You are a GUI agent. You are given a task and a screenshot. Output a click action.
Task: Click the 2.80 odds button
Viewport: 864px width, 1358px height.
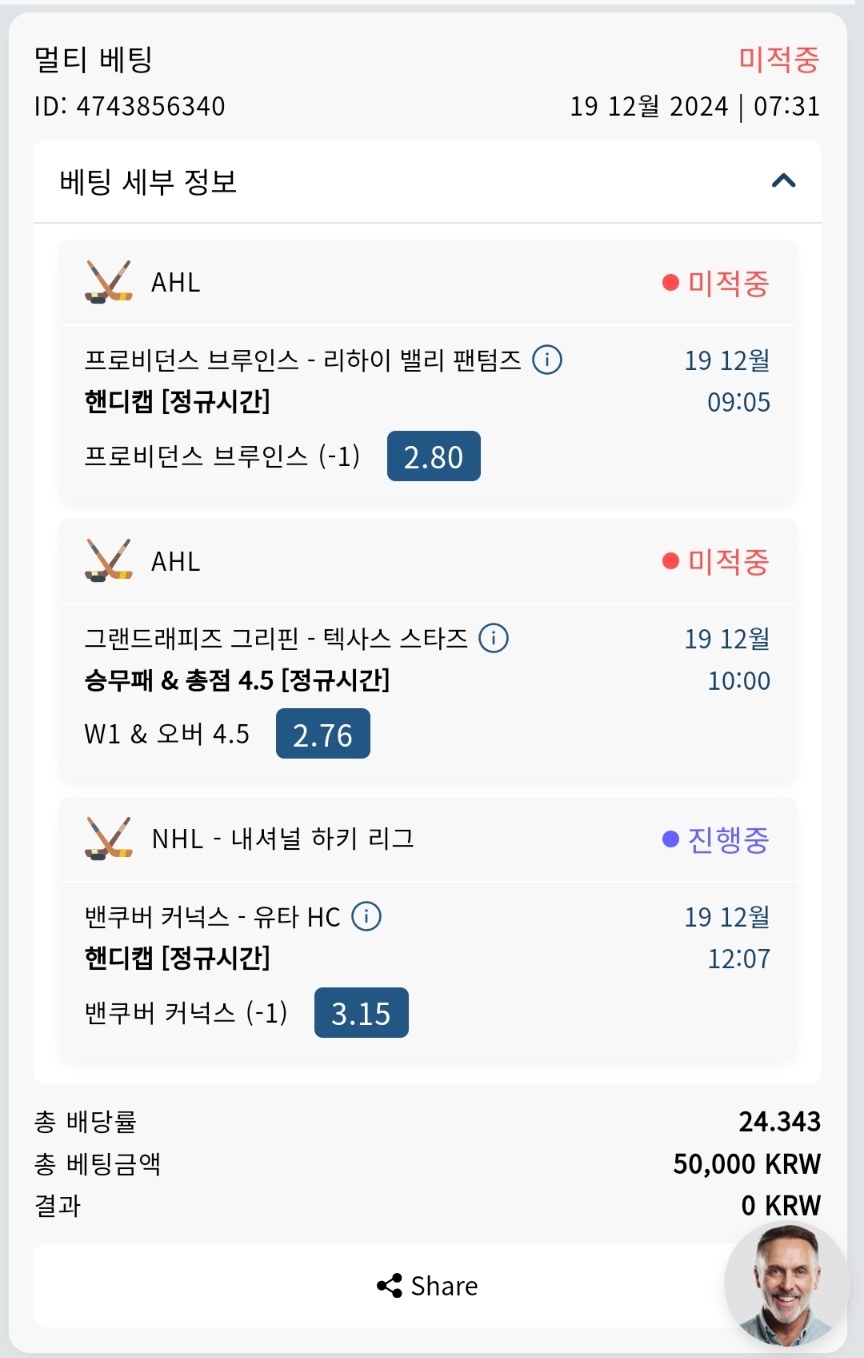tap(433, 457)
